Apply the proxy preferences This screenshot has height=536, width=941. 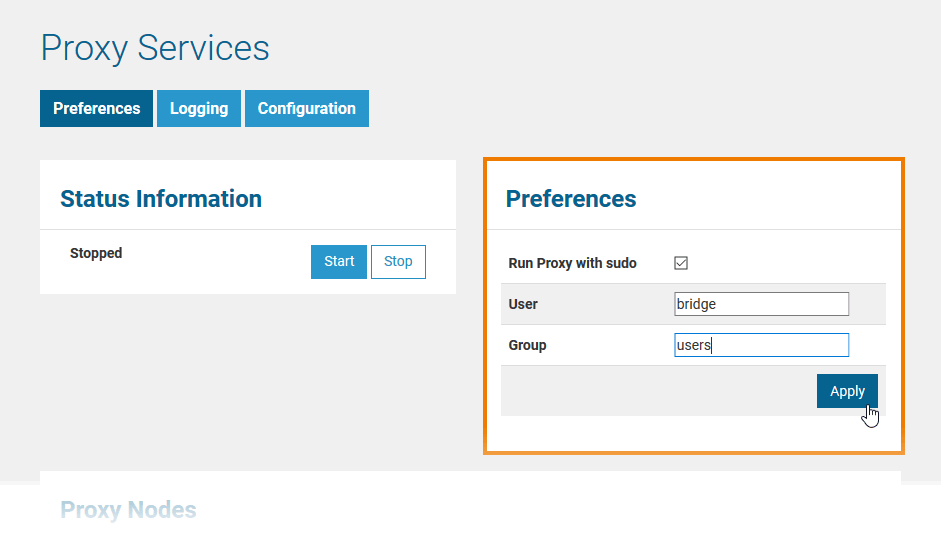click(x=847, y=391)
